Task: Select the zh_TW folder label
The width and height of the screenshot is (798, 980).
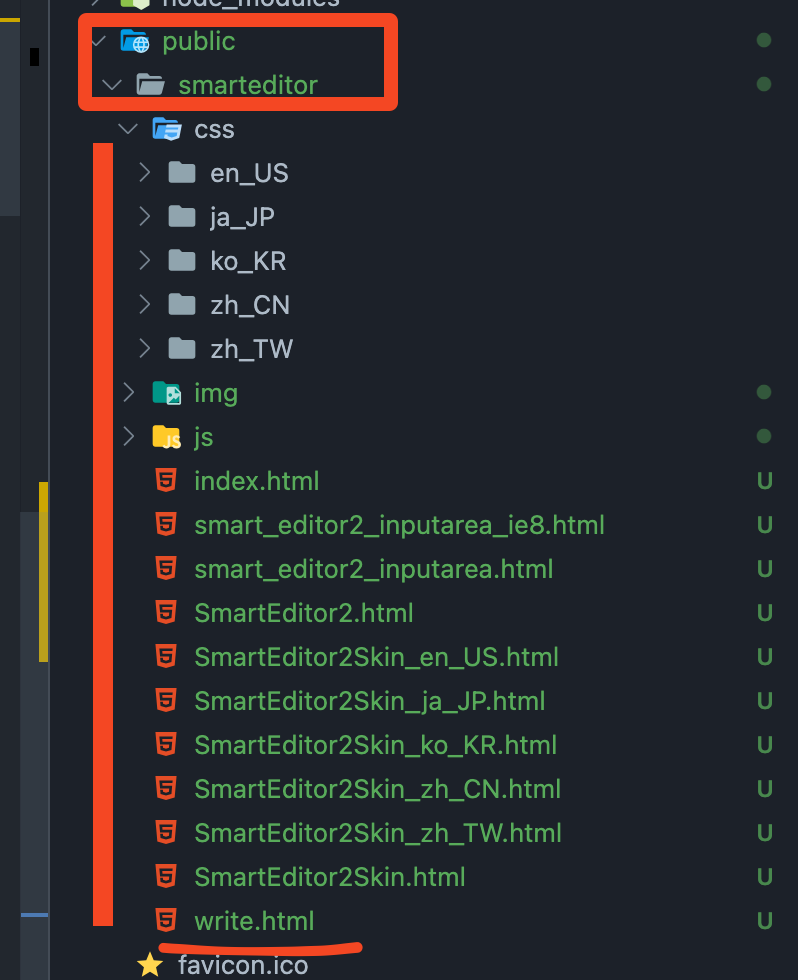Action: [251, 349]
